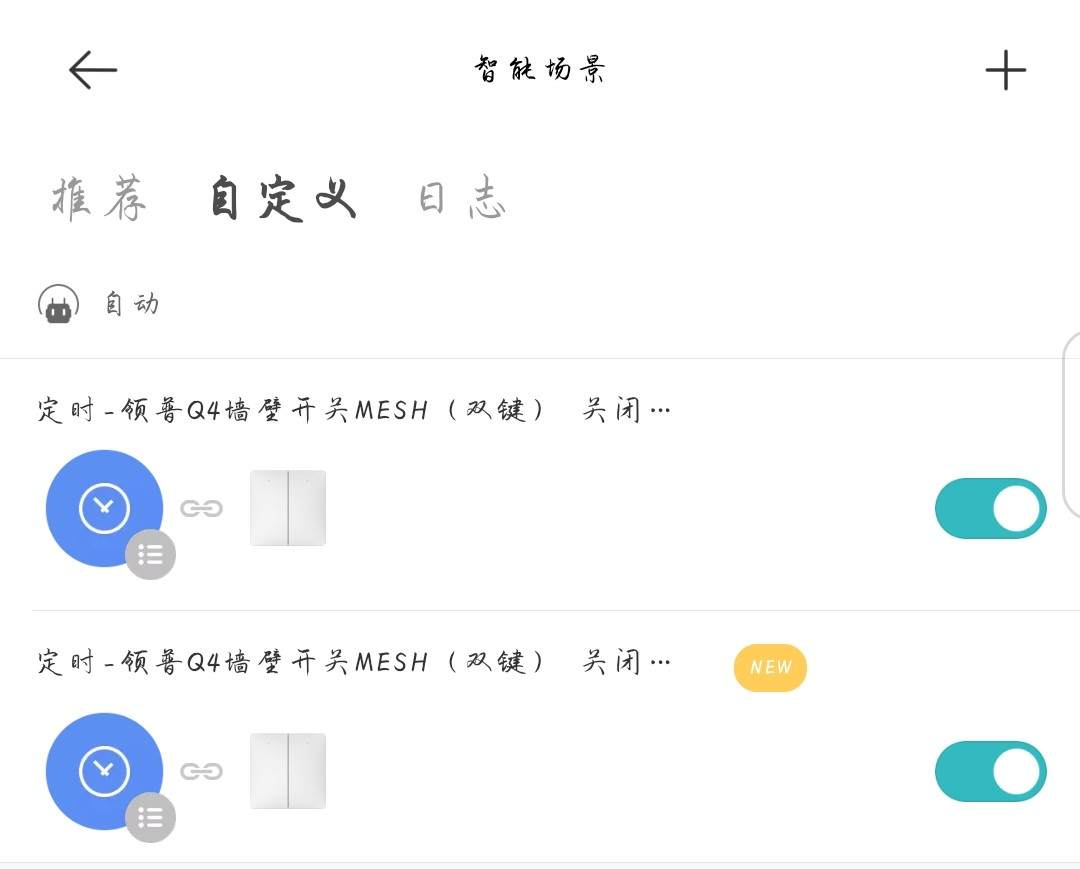Image resolution: width=1080 pixels, height=869 pixels.
Task: Open the first scene's blue timer clock icon
Action: (104, 508)
